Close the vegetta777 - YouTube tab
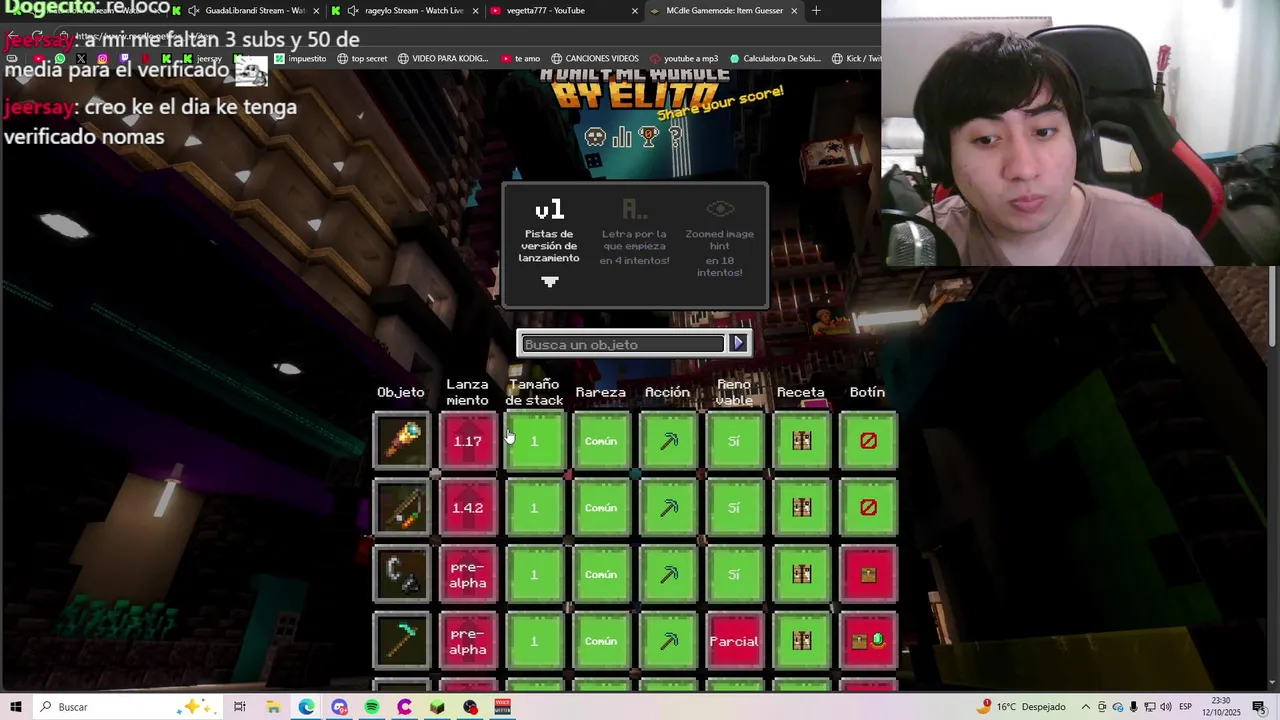Screen dimensions: 1280x720 click(634, 11)
